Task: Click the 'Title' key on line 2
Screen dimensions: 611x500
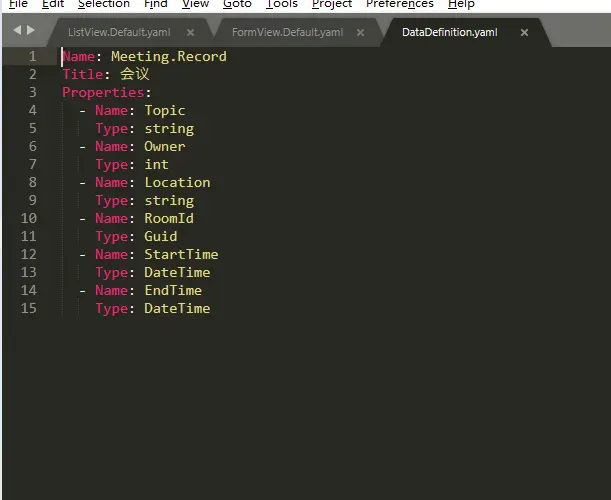Action: point(83,74)
